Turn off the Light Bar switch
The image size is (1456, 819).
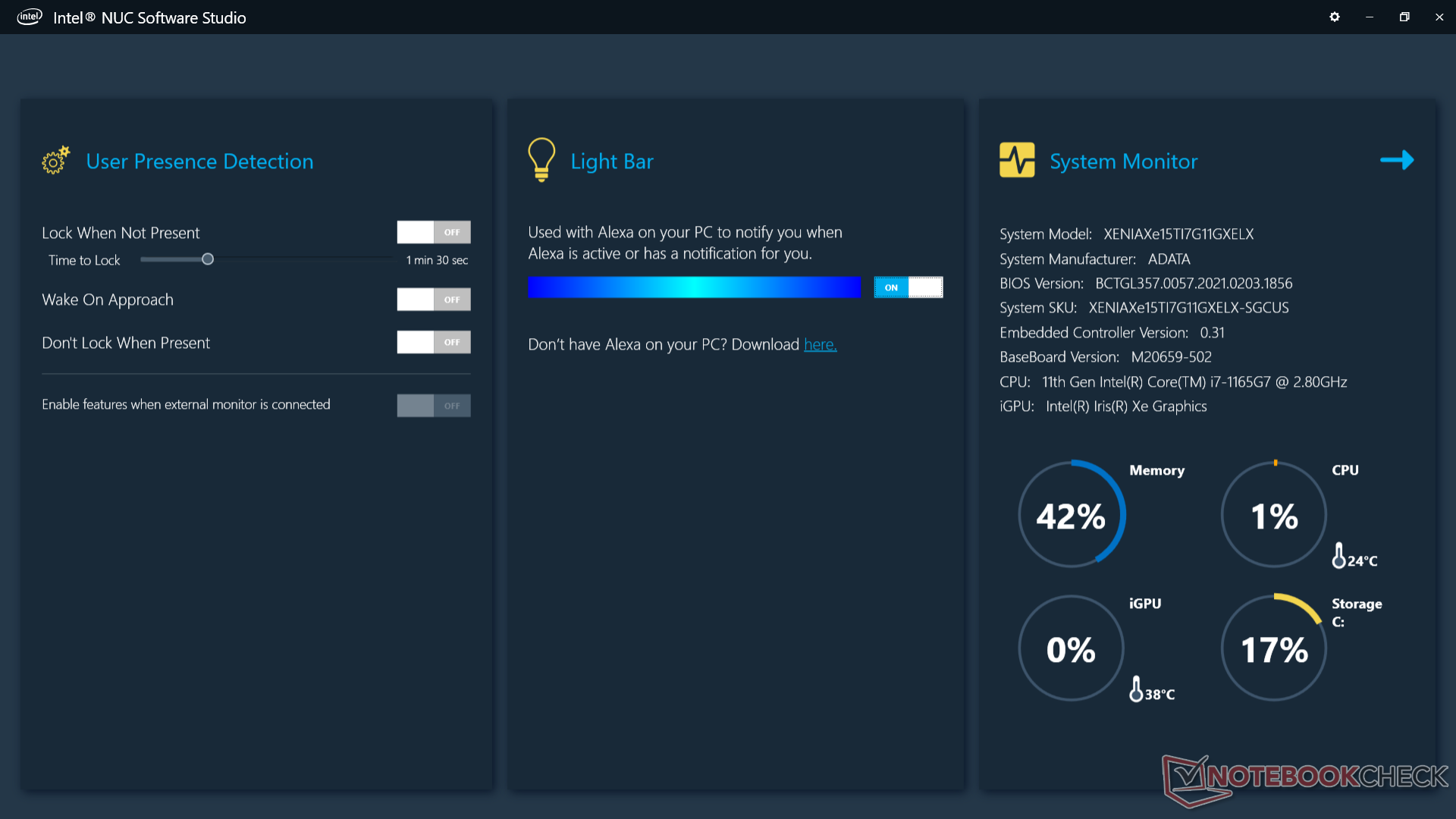click(x=908, y=287)
